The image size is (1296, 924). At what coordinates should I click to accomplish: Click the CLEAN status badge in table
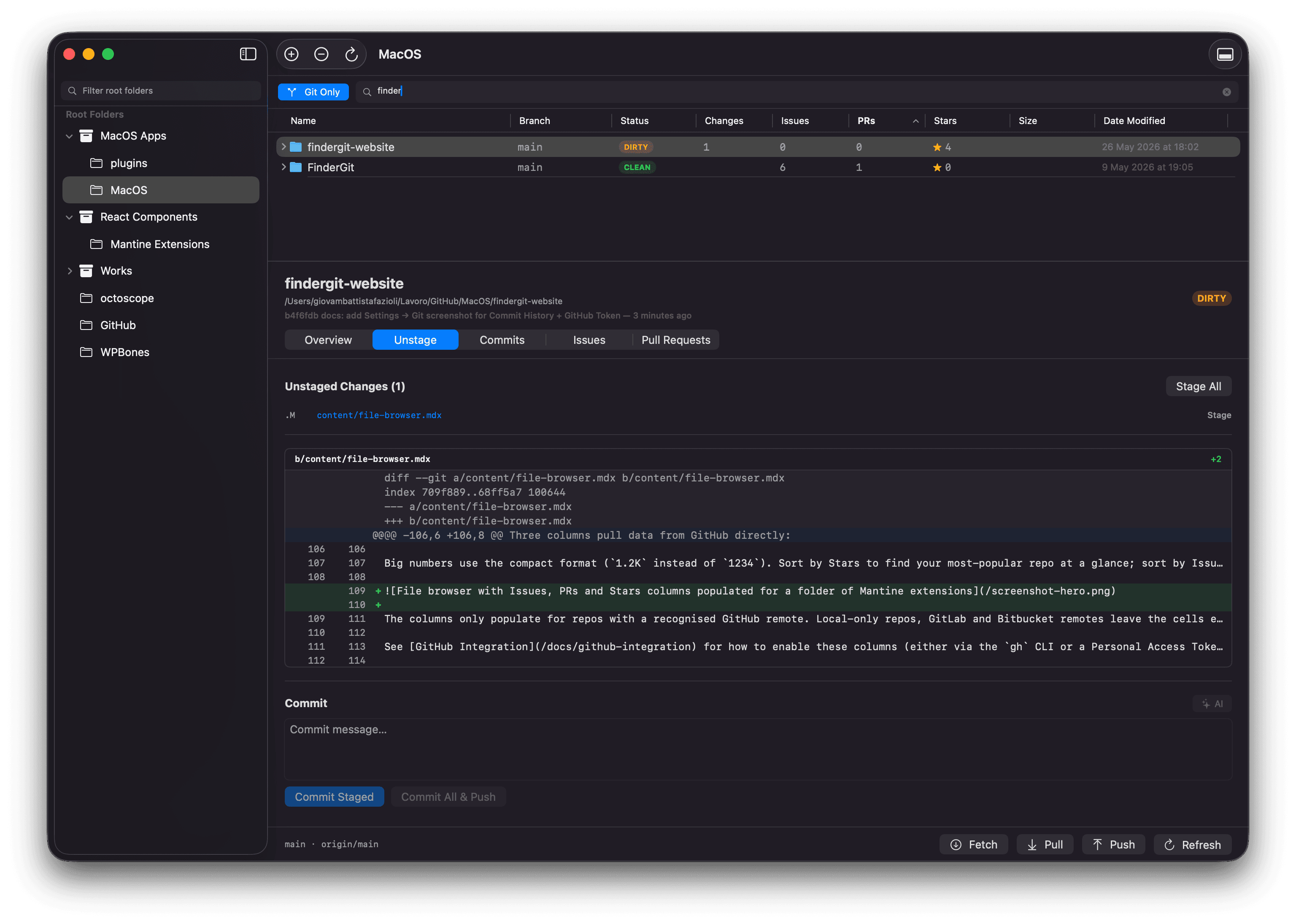637,167
